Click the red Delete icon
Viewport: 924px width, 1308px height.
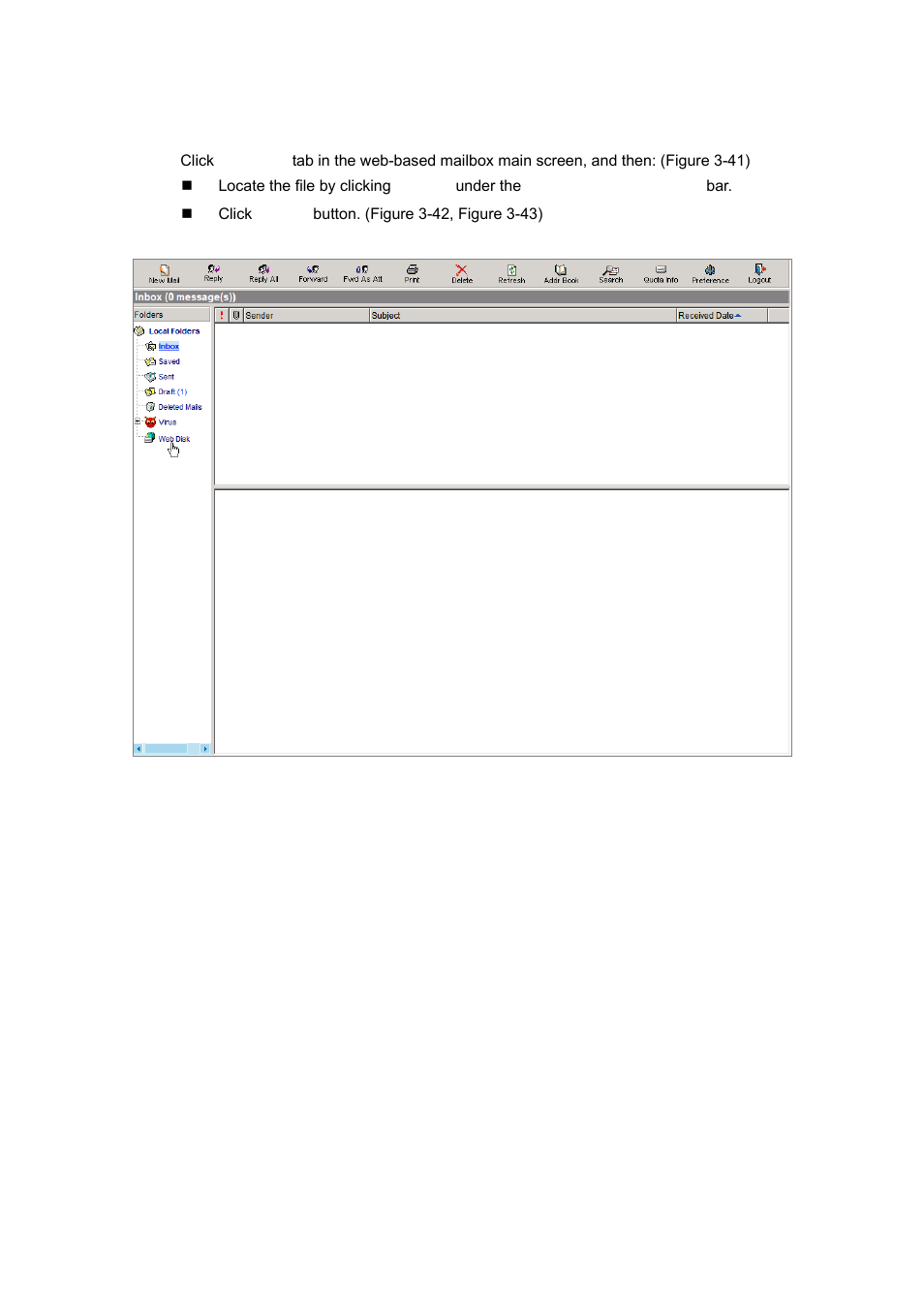coord(461,273)
